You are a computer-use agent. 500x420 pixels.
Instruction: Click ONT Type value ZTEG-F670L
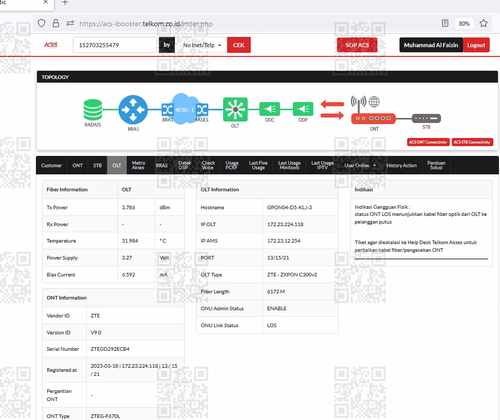pyautogui.click(x=105, y=416)
